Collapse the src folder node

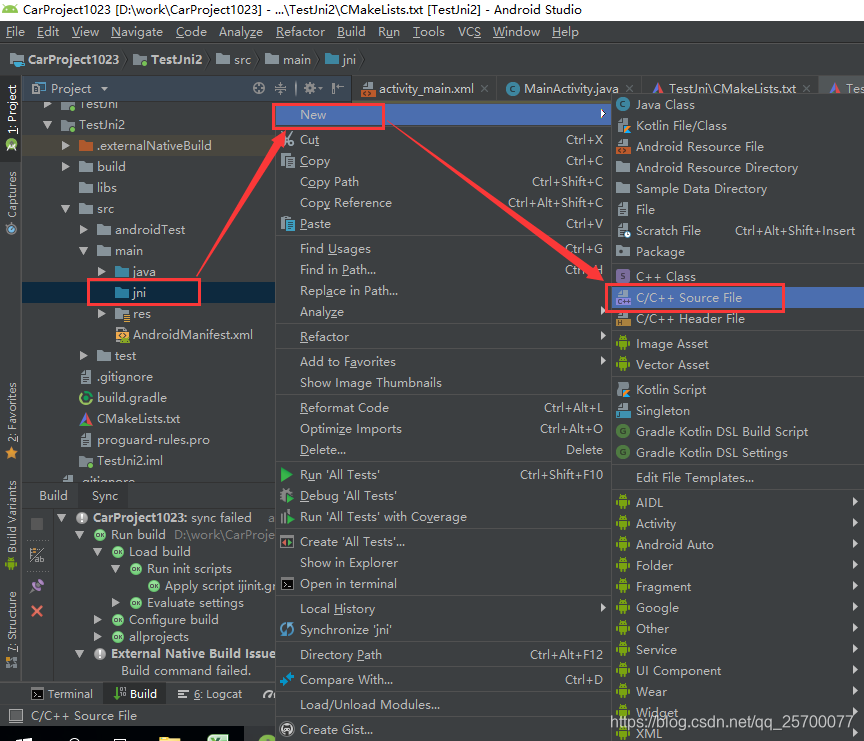coord(66,209)
